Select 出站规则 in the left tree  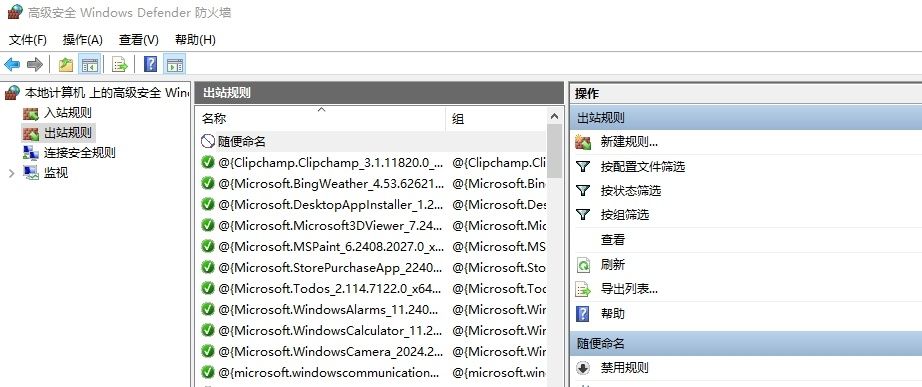coord(68,133)
